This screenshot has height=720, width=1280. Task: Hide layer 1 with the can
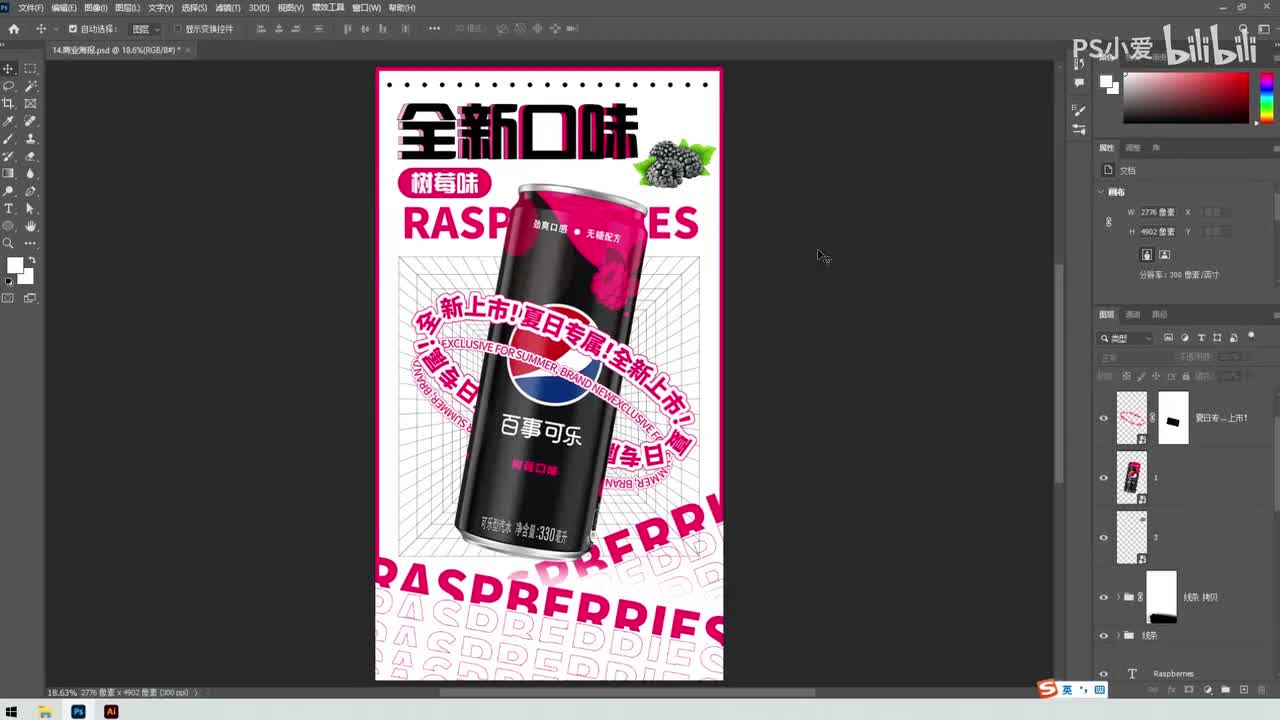pos(1104,478)
